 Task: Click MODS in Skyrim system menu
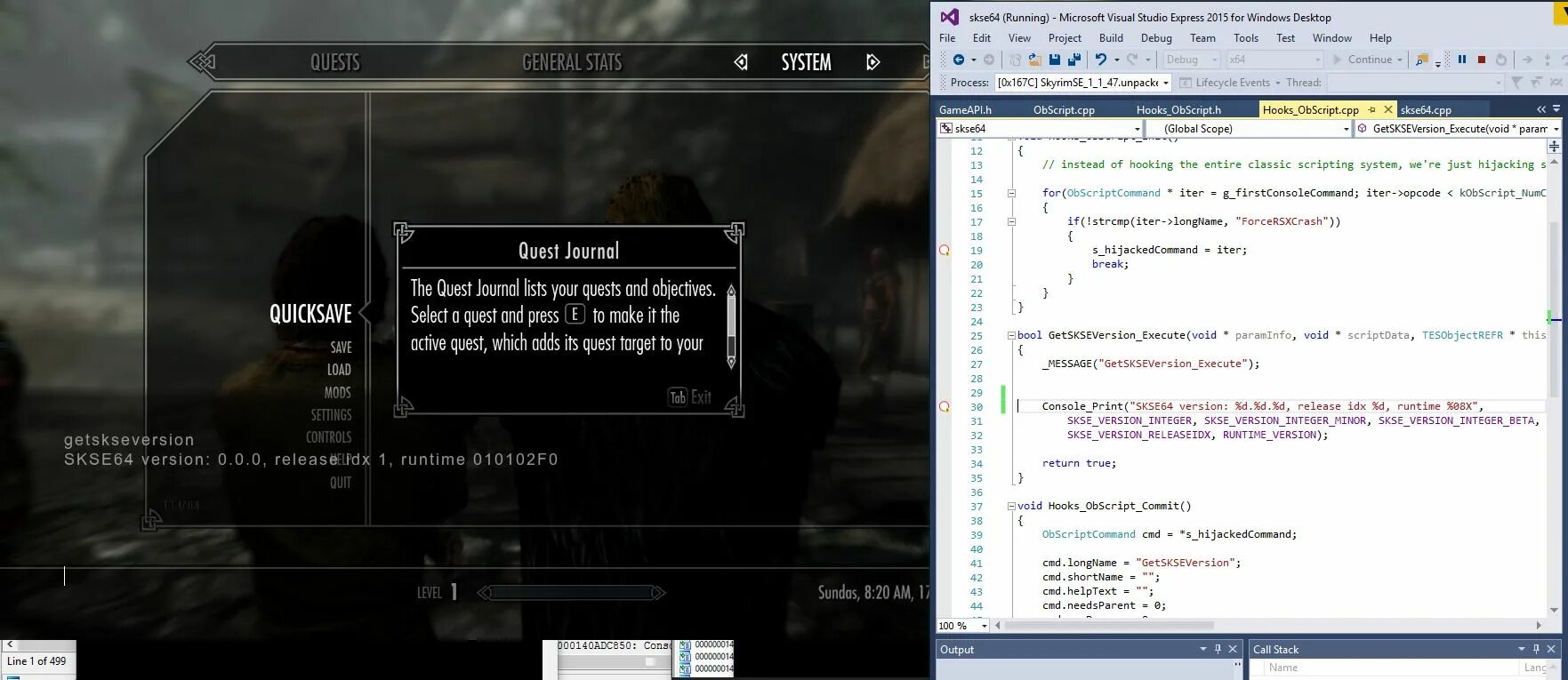tap(338, 392)
